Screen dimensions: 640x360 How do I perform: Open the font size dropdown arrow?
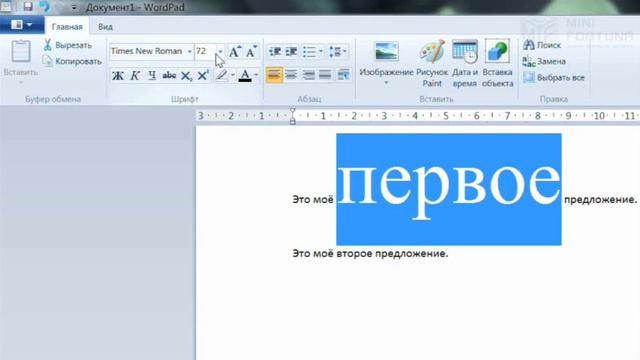[220, 51]
